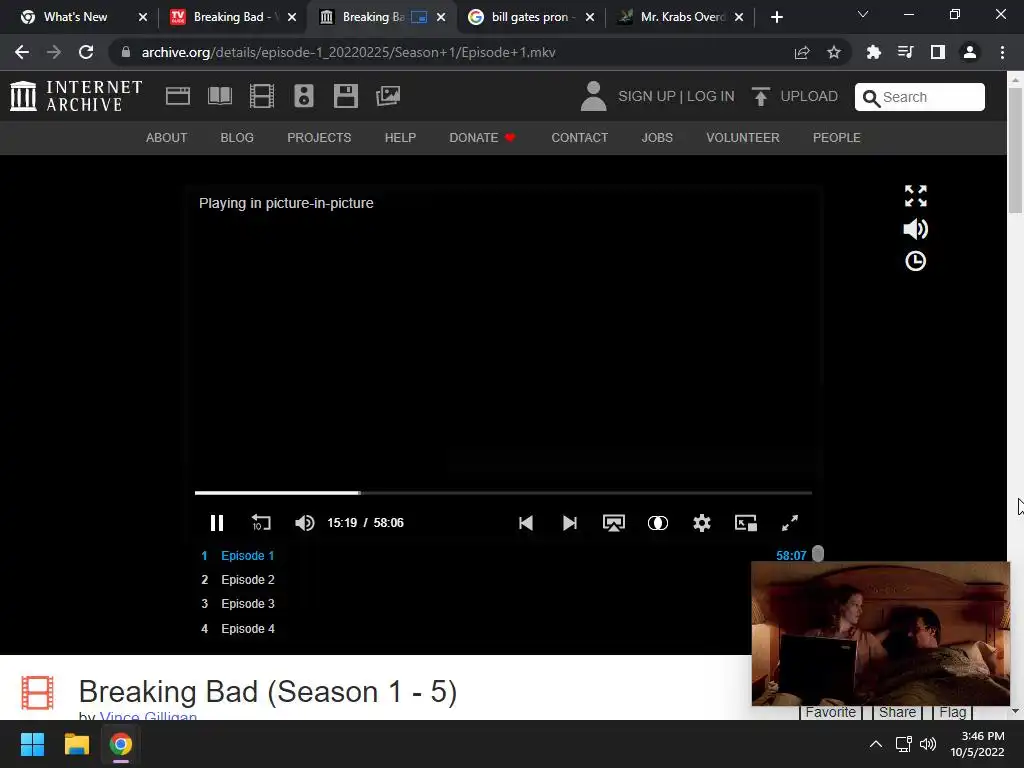Viewport: 1024px width, 768px height.
Task: Open the PEOPLE menu item
Action: (x=837, y=138)
